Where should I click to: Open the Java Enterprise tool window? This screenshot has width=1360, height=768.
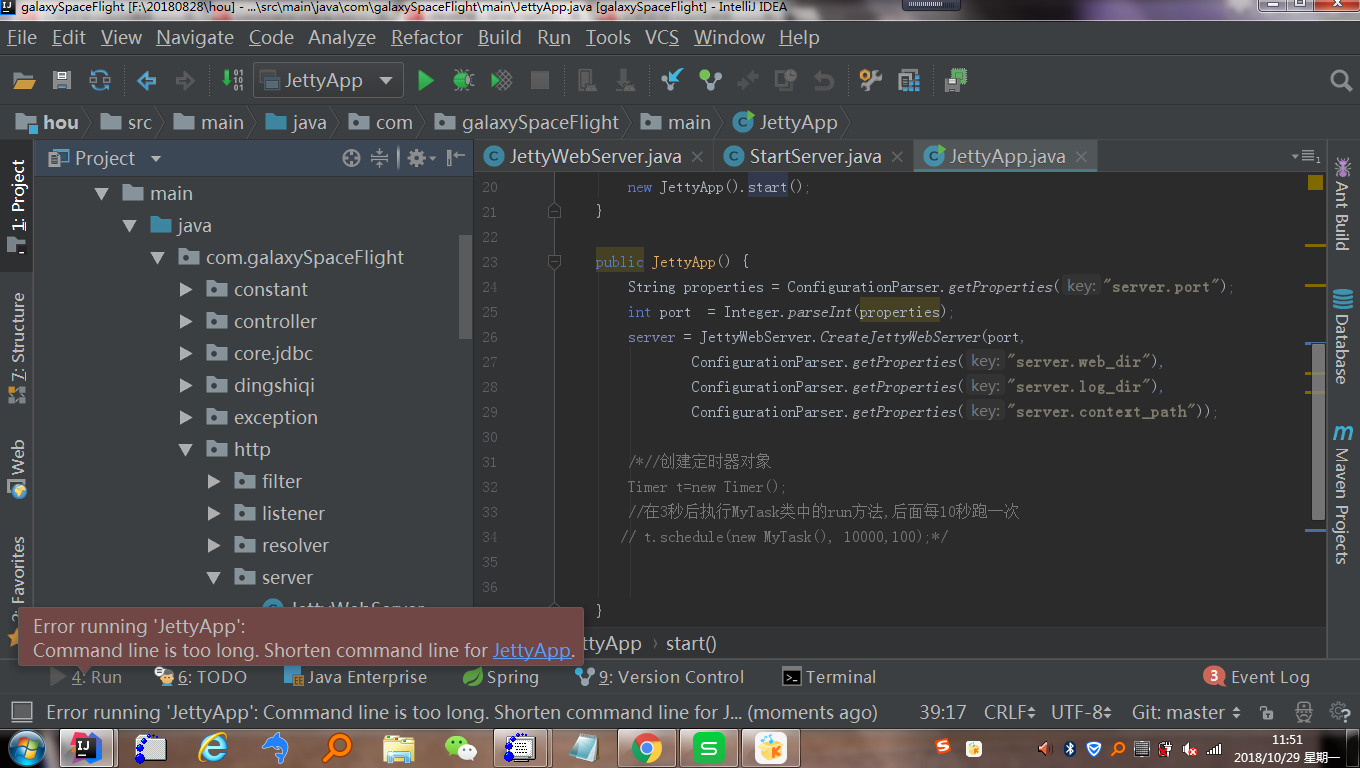click(356, 677)
